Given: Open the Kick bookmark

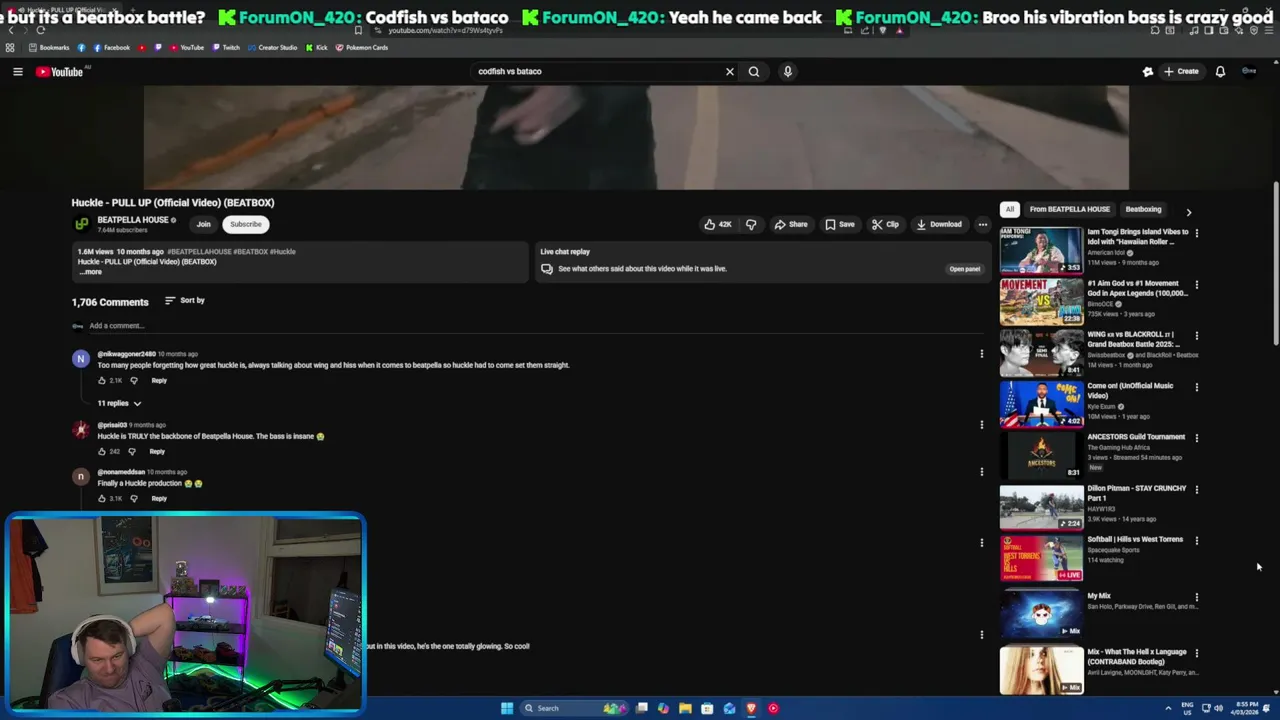Looking at the screenshot, I should click(x=317, y=47).
